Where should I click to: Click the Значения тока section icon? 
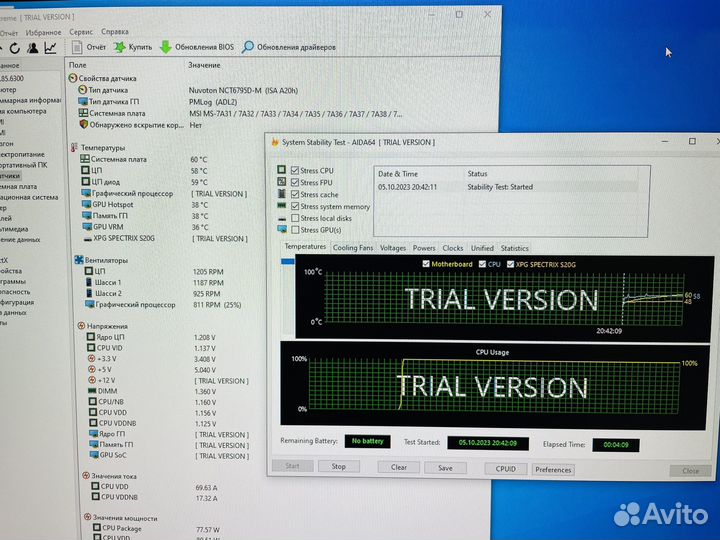(x=85, y=475)
